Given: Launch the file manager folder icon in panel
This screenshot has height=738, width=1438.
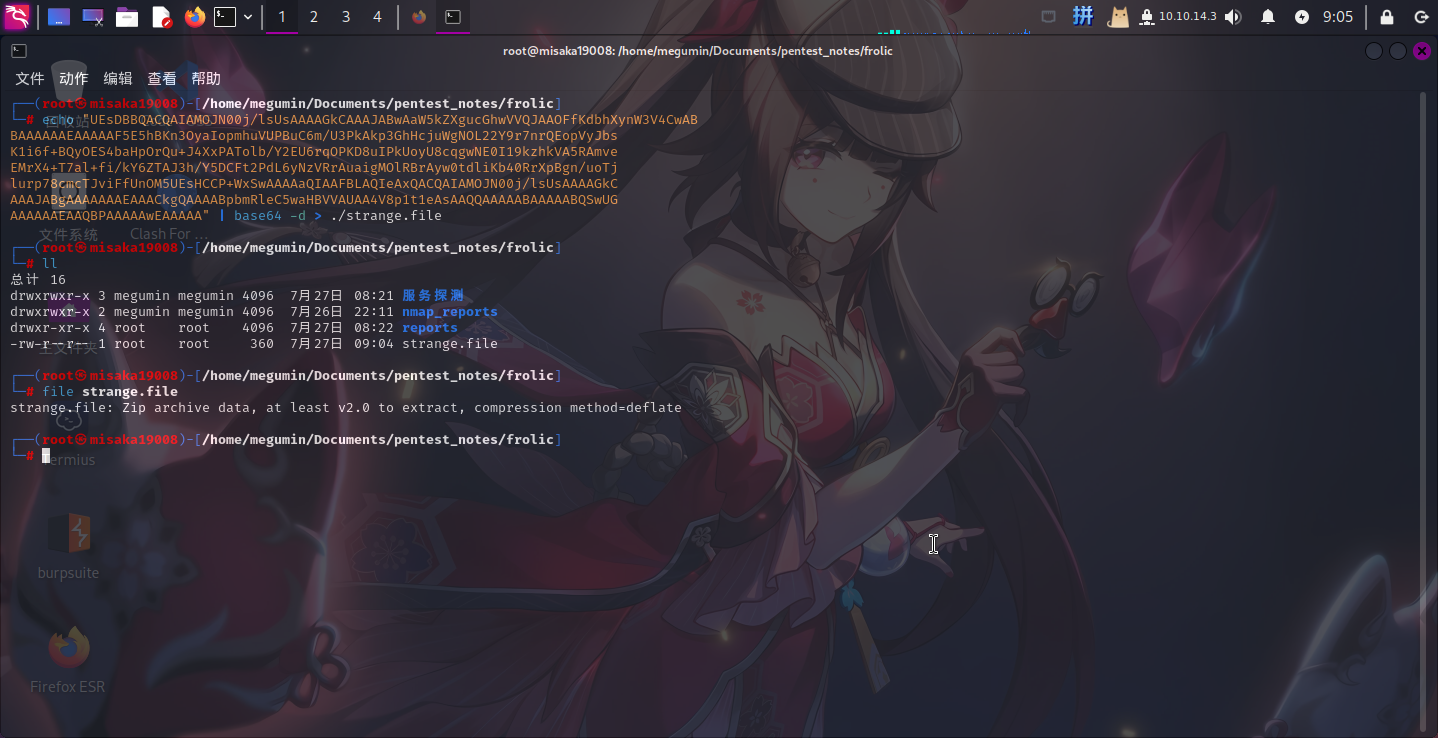Looking at the screenshot, I should pyautogui.click(x=127, y=17).
